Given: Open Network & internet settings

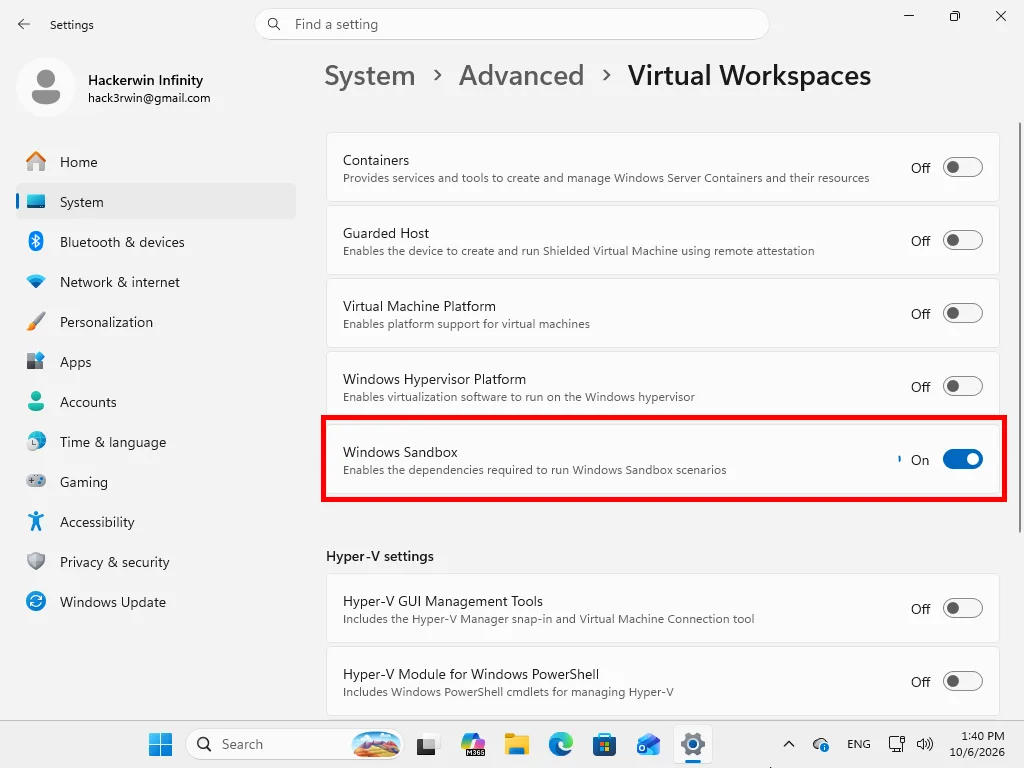Looking at the screenshot, I should point(156,281).
